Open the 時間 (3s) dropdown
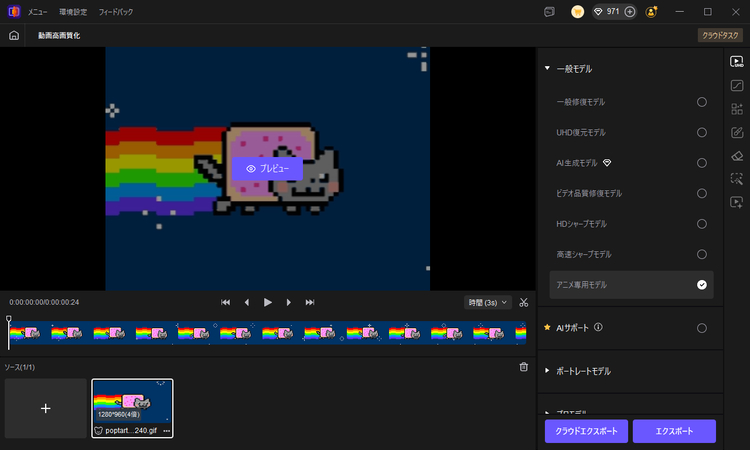This screenshot has width=750, height=450. click(x=488, y=302)
